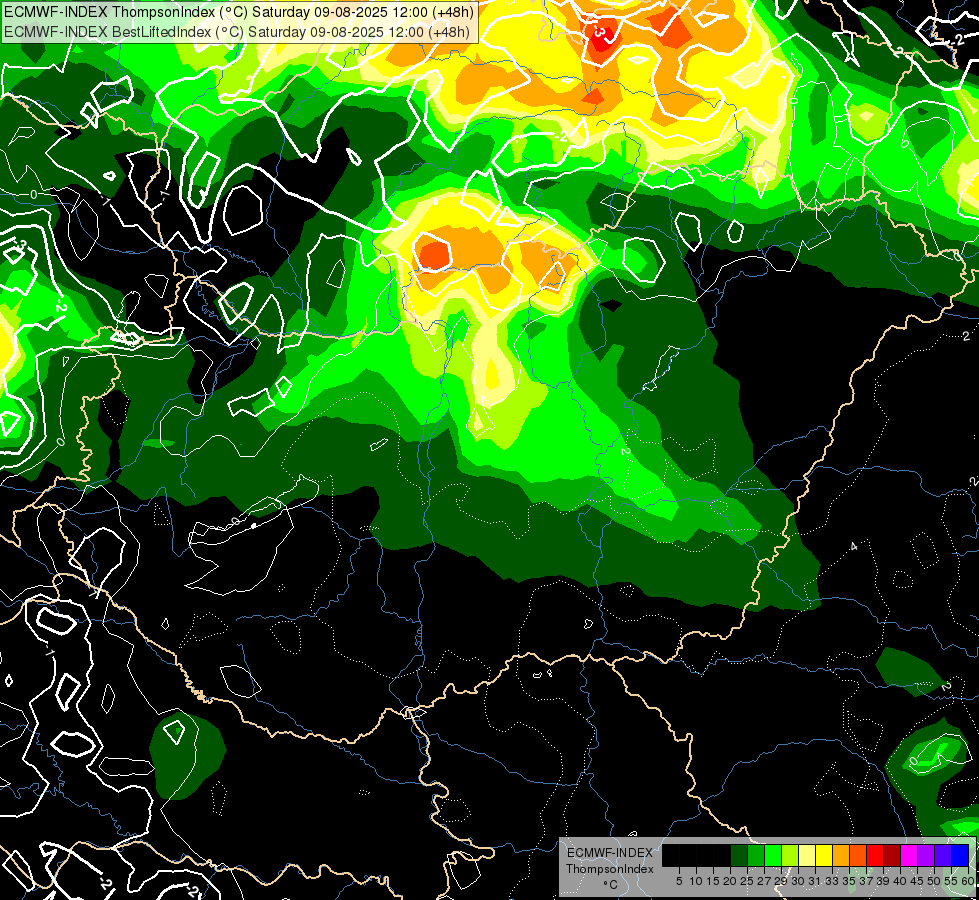This screenshot has width=979, height=900.
Task: Select the blue 55-60 legend swatch
Action: click(x=960, y=855)
